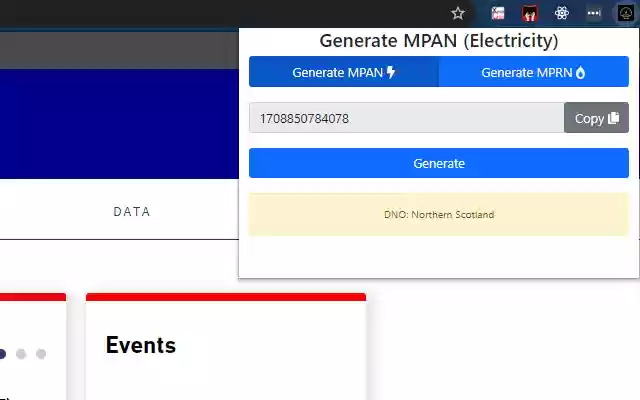
Task: Open the pink calendar extension icon
Action: (x=498, y=13)
